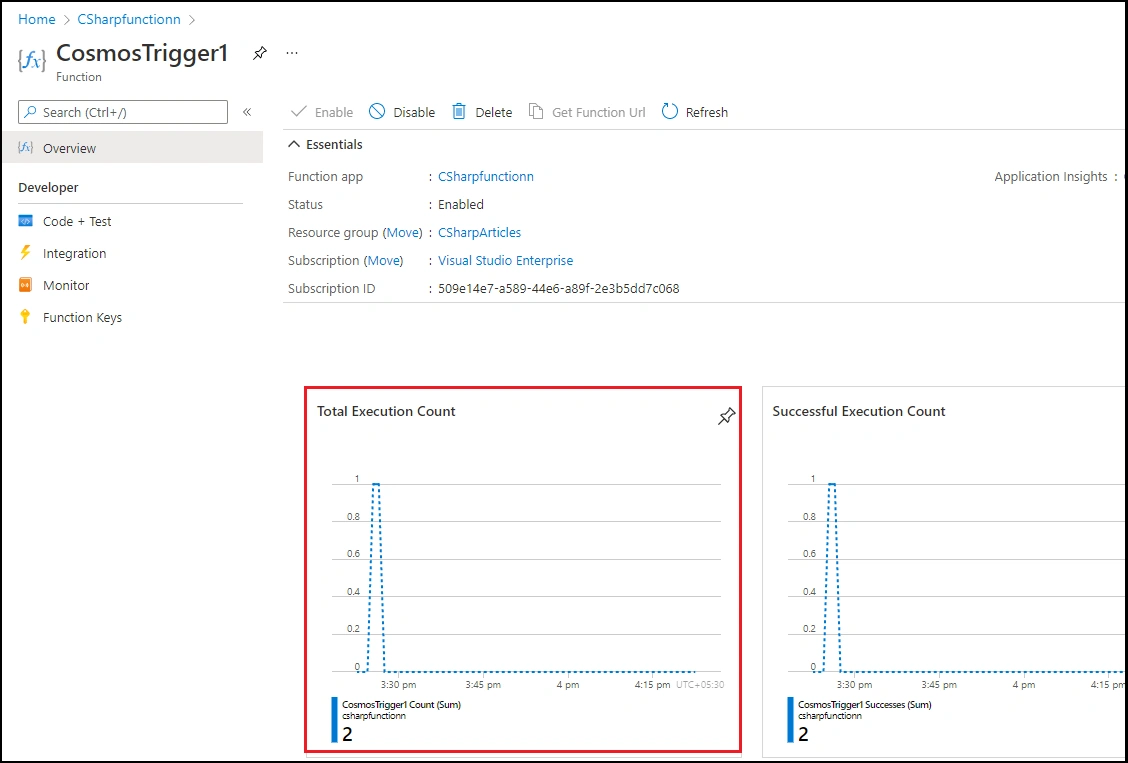Go to Home breadcrumb
The width and height of the screenshot is (1128, 763).
click(37, 19)
